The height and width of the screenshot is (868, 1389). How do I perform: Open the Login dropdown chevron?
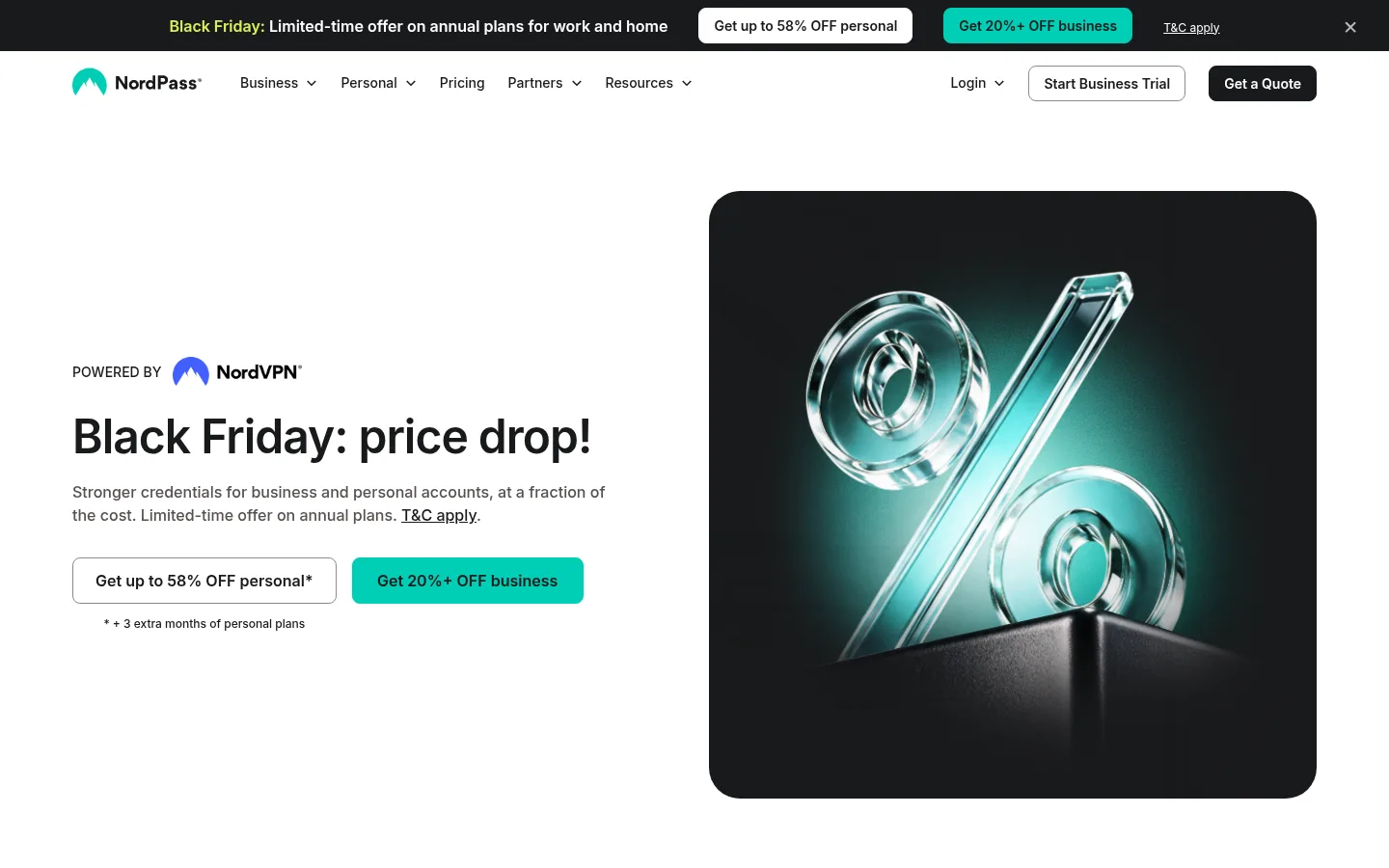(x=999, y=84)
